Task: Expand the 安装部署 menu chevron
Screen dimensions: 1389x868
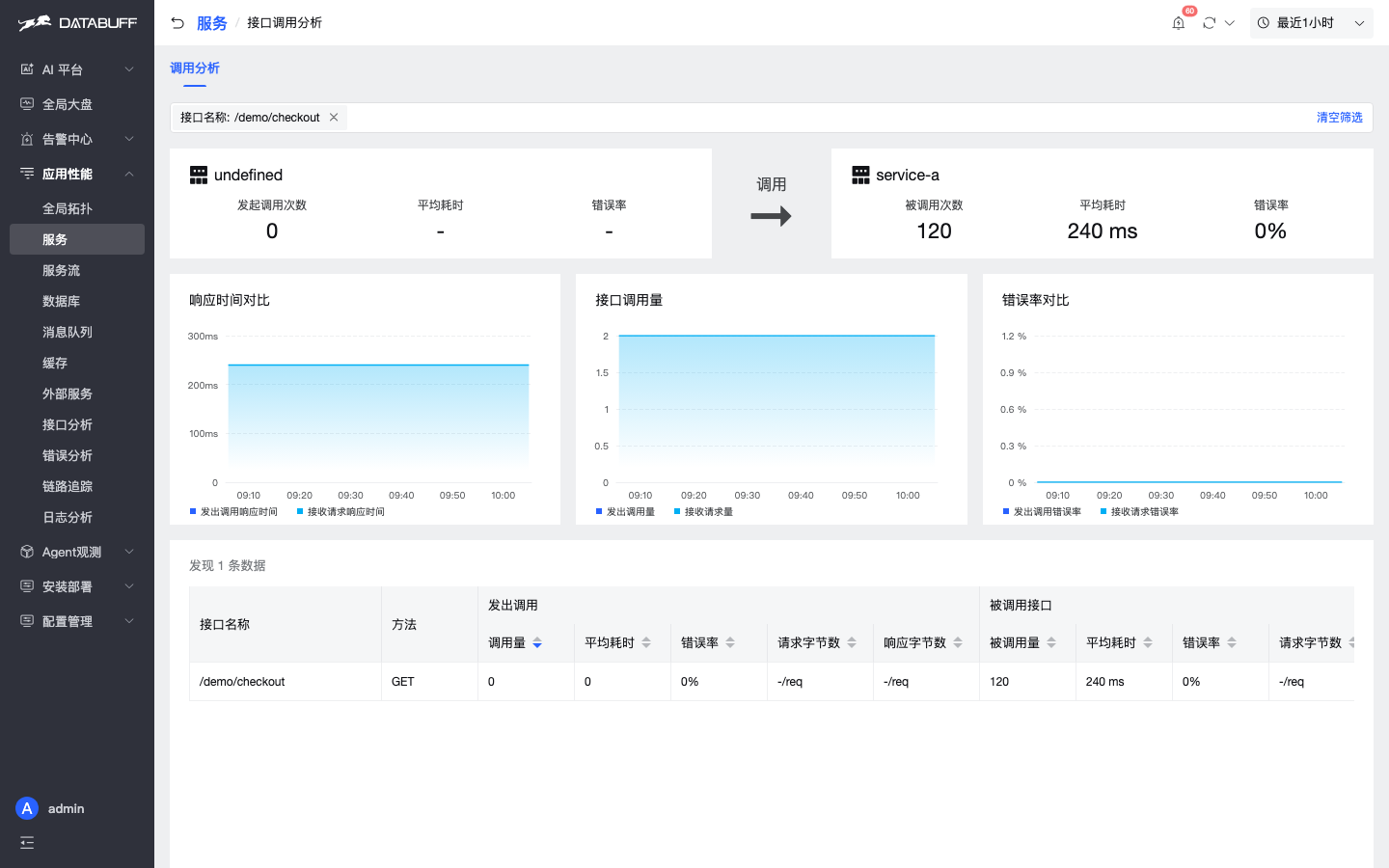Action: coord(129,586)
